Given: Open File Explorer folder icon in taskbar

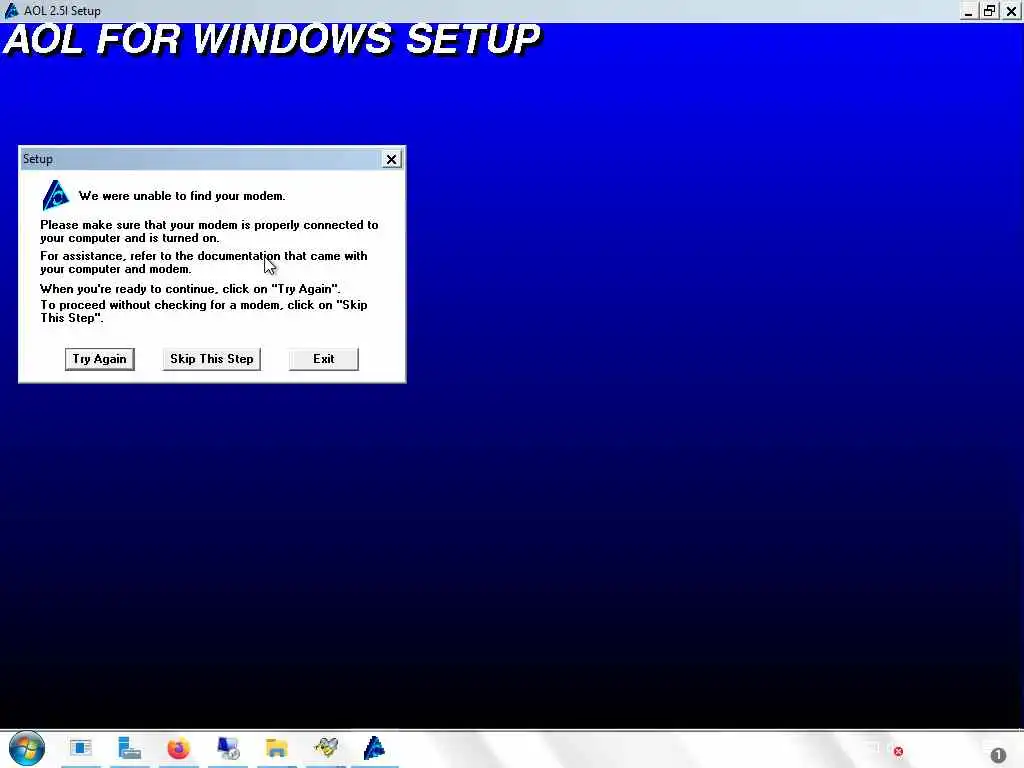Looking at the screenshot, I should (x=276, y=748).
